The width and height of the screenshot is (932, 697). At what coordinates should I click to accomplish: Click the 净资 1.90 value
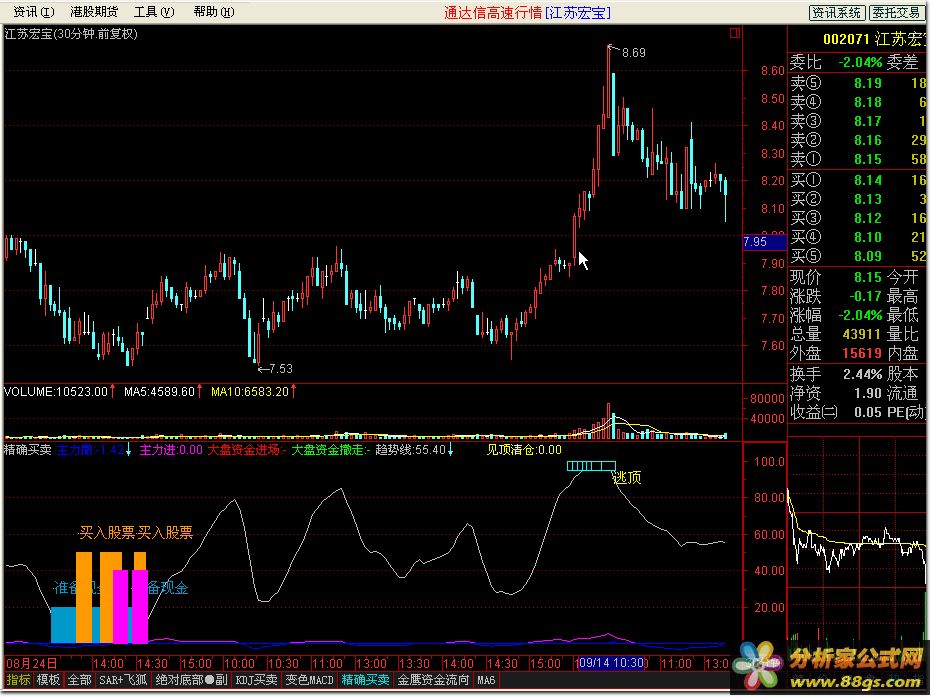click(867, 393)
